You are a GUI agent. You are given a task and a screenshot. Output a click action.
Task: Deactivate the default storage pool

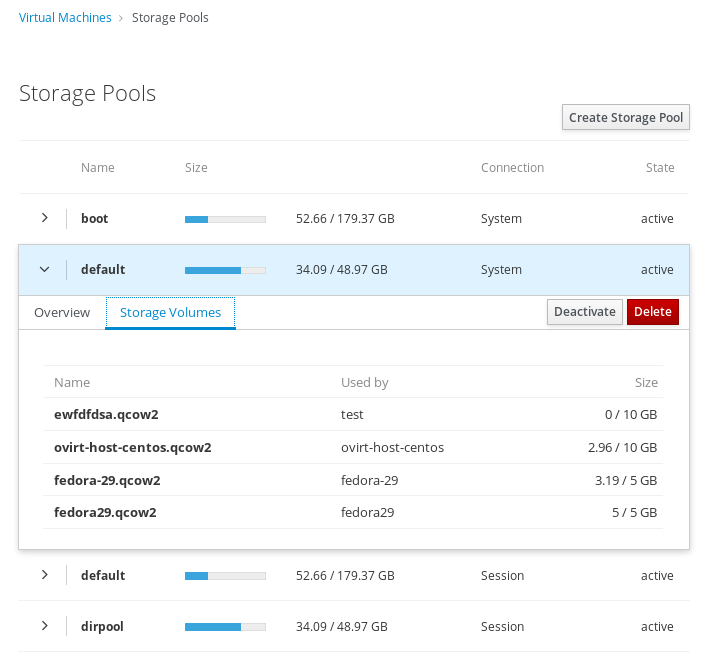point(585,312)
